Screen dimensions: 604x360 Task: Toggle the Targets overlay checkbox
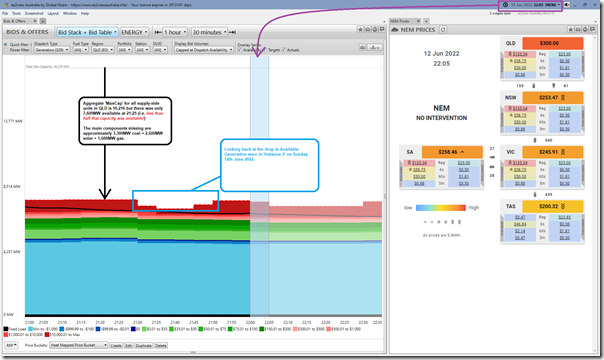pyautogui.click(x=265, y=50)
